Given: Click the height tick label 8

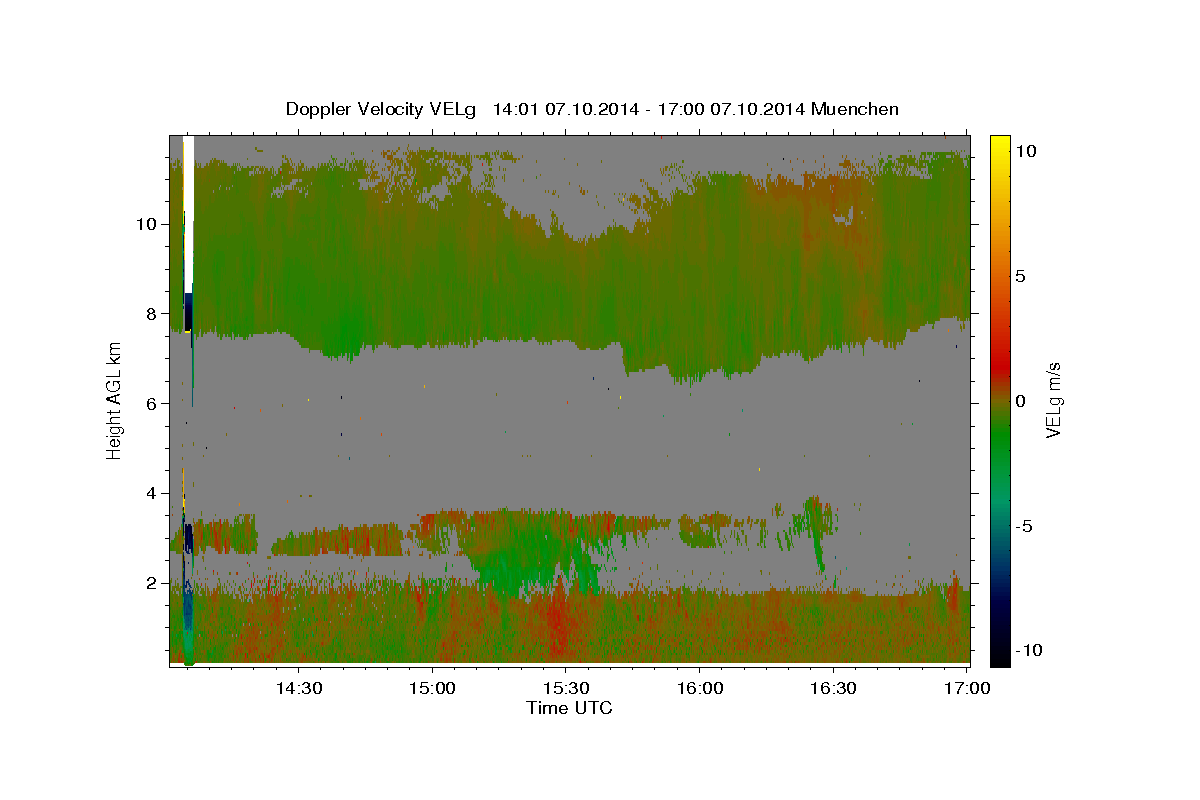Looking at the screenshot, I should tap(150, 313).
